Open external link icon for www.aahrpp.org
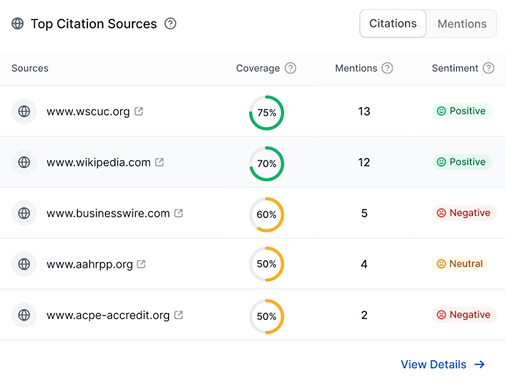This screenshot has height=390, width=505. click(x=141, y=264)
